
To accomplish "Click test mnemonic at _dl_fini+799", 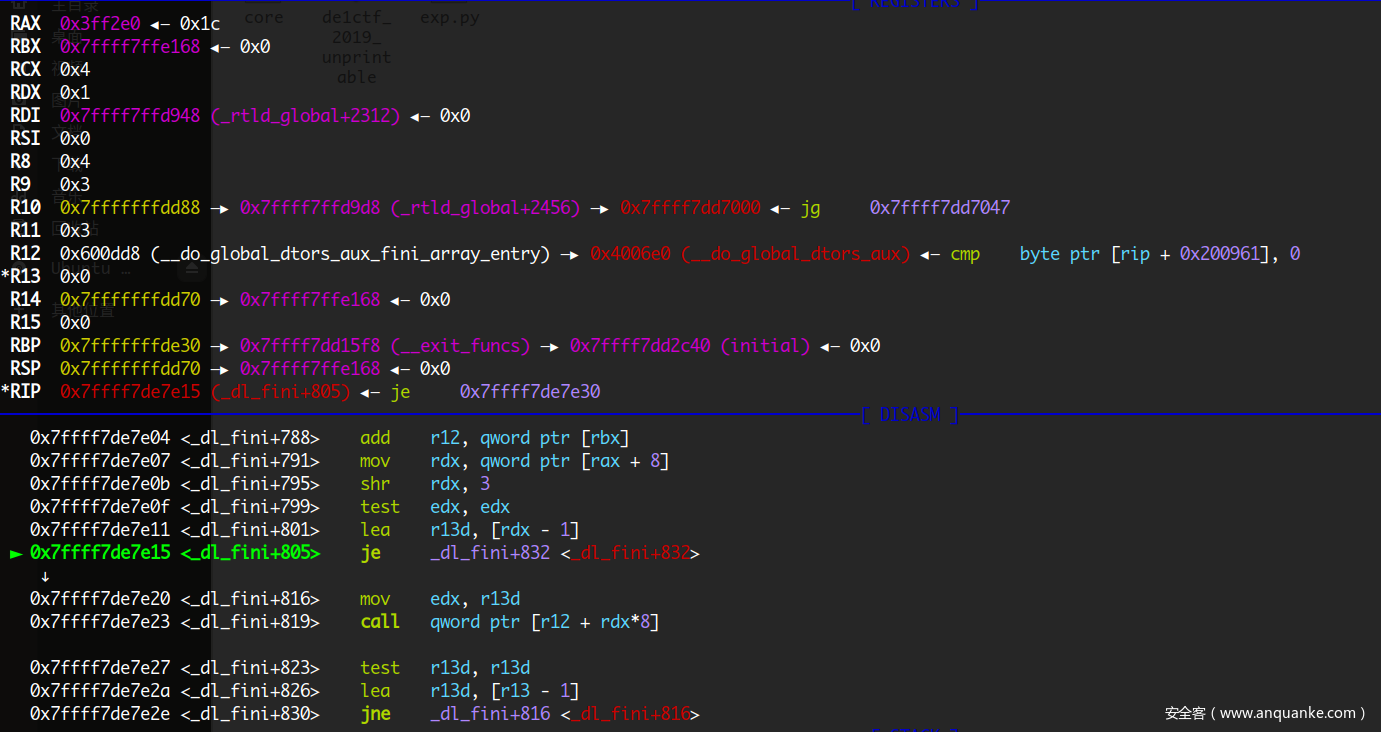I will (x=380, y=506).
